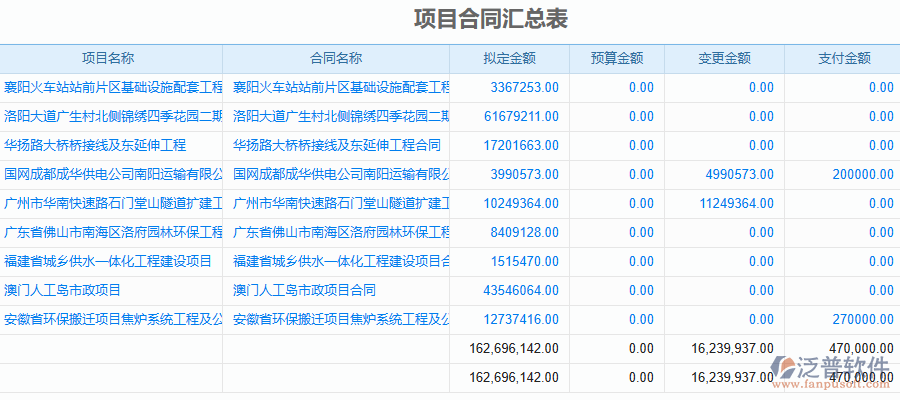
Task: Select amount 1515470.00
Action: click(525, 262)
